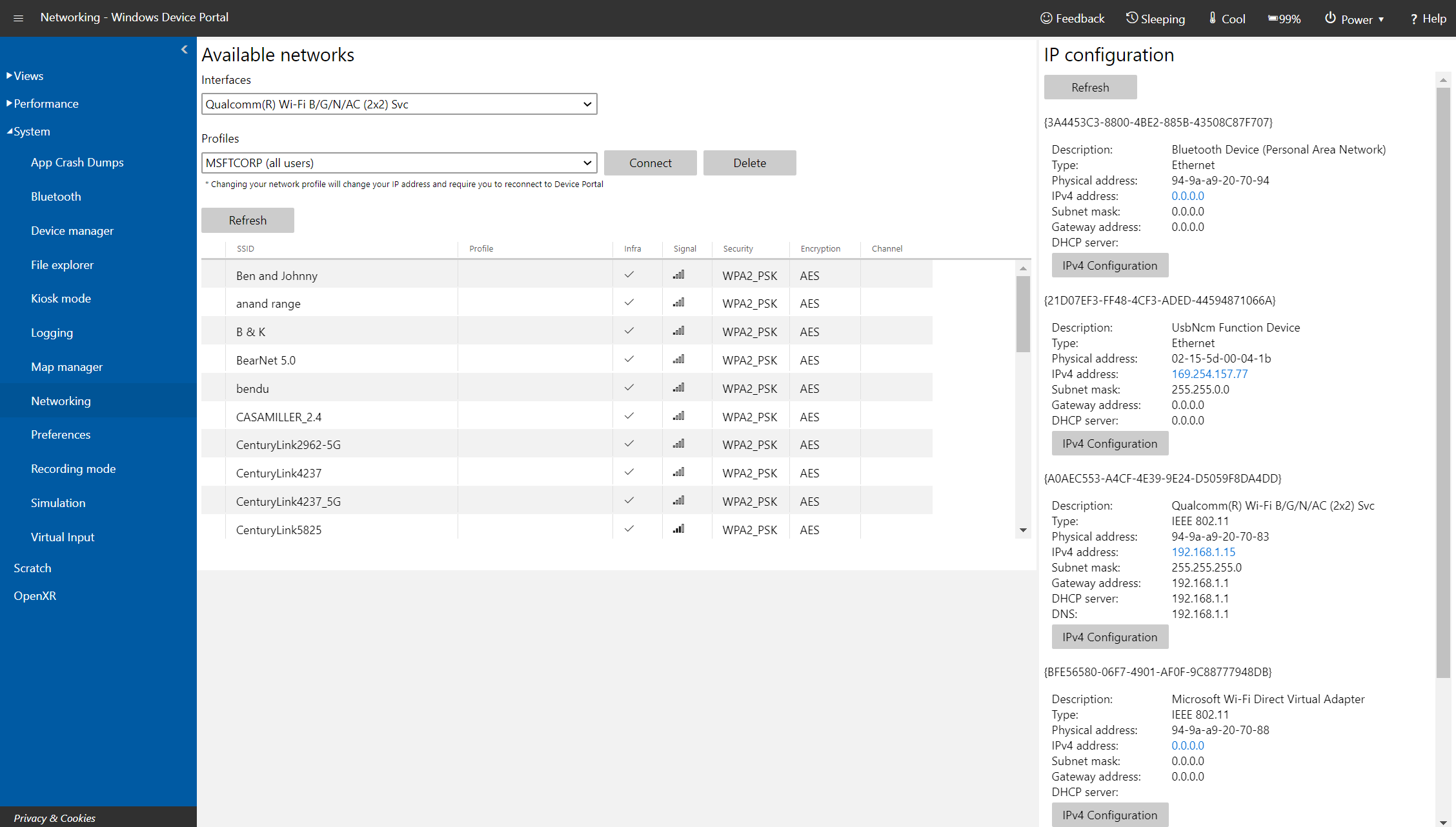Select the Networking menu item
The width and height of the screenshot is (1456, 827).
tap(61, 400)
